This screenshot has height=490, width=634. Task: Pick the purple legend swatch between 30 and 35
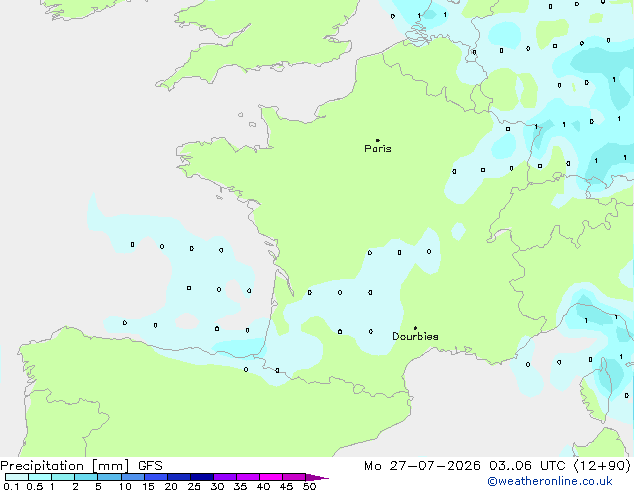[x=225, y=477]
